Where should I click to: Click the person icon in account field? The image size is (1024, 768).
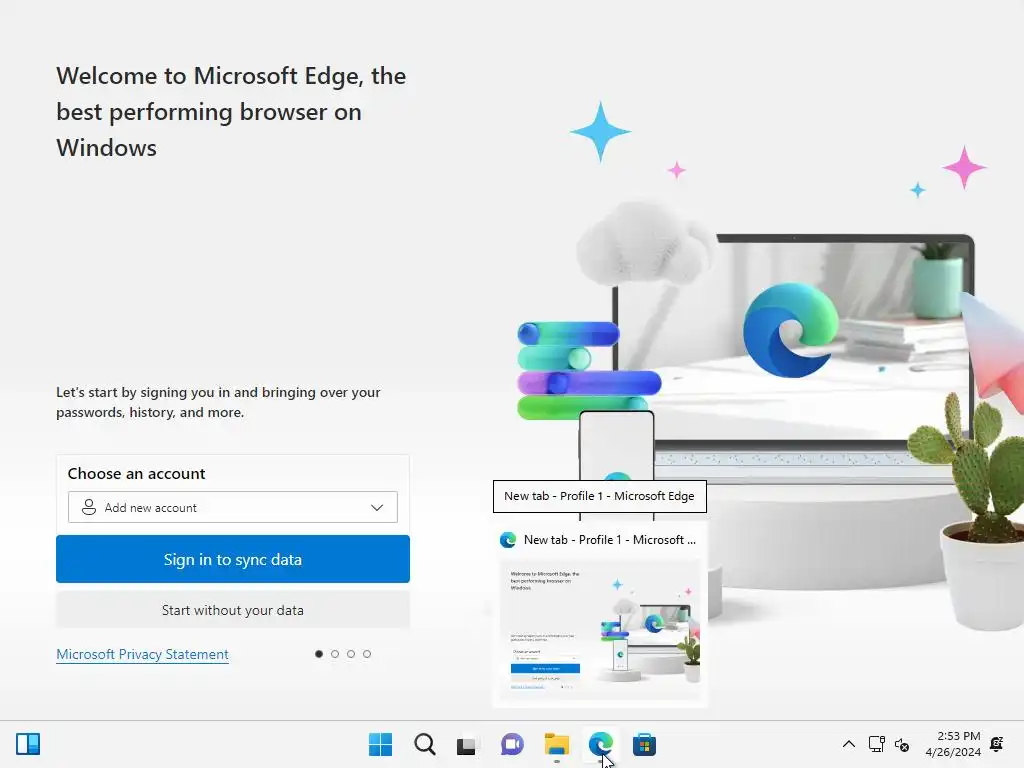click(89, 507)
